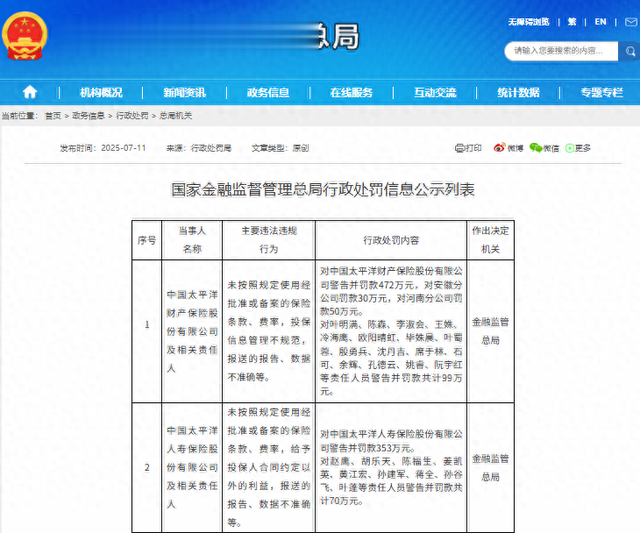Switch to traditional Chinese 繁 link
This screenshot has height=533, width=640.
click(x=572, y=22)
